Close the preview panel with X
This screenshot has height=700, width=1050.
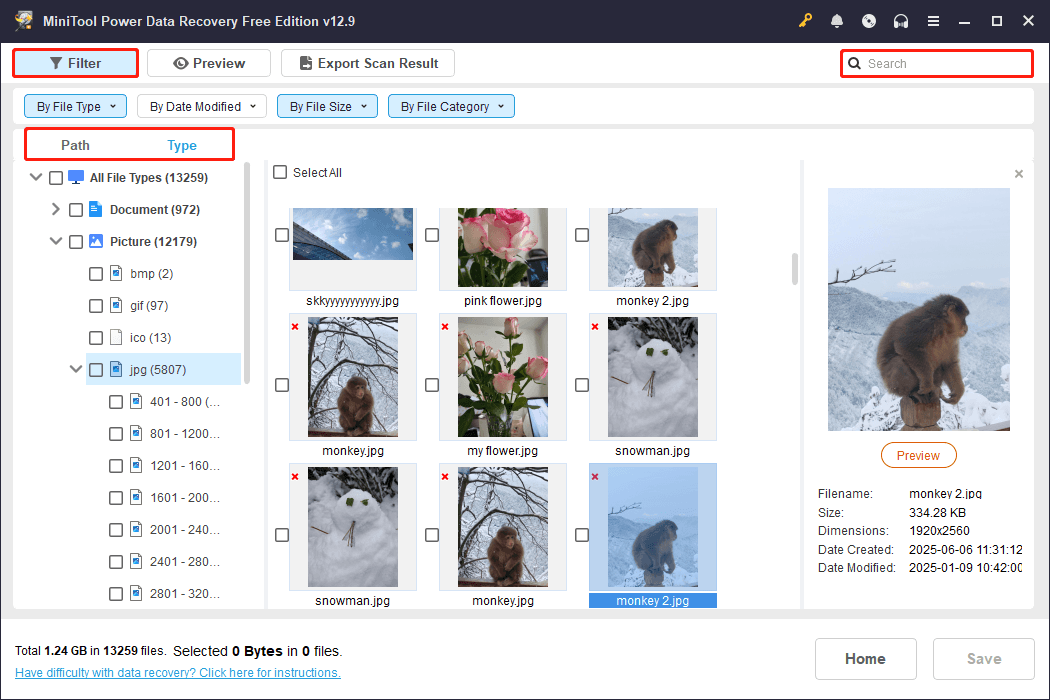(x=1019, y=174)
